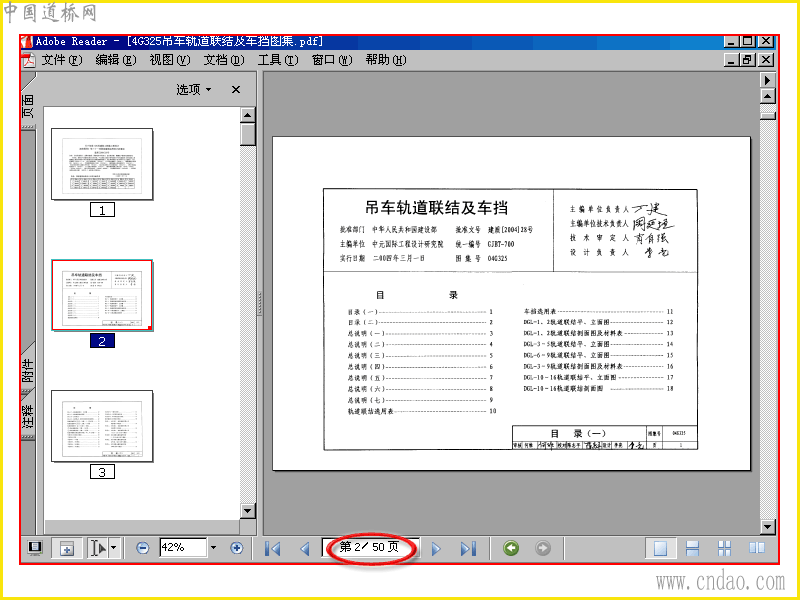
Task: Open select tool dropdown arrow
Action: [x=114, y=548]
